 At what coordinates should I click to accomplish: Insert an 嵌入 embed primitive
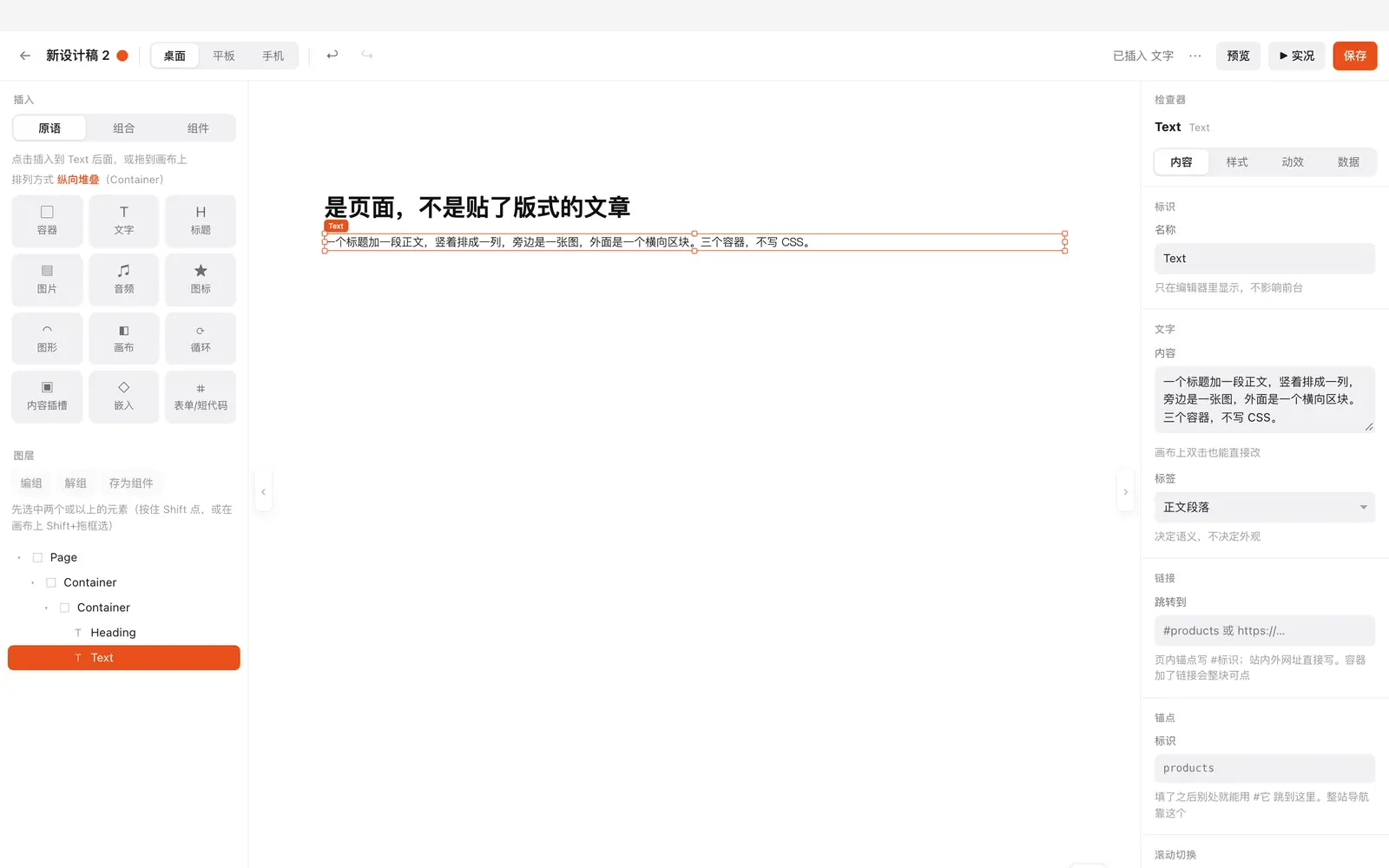click(124, 397)
